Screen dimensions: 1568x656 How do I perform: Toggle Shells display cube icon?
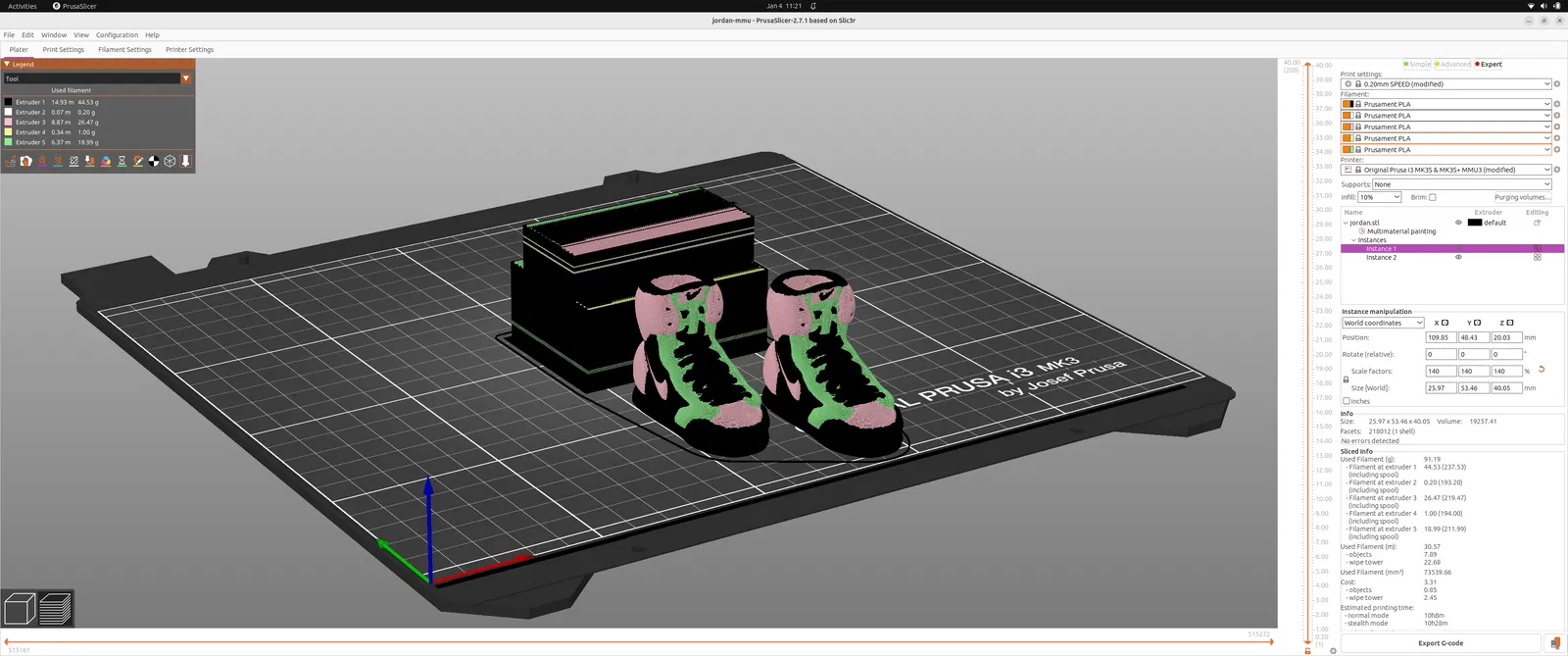tap(170, 161)
